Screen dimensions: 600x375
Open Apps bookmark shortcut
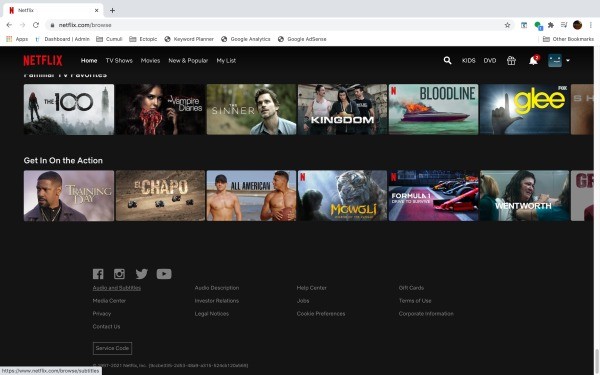click(17, 39)
